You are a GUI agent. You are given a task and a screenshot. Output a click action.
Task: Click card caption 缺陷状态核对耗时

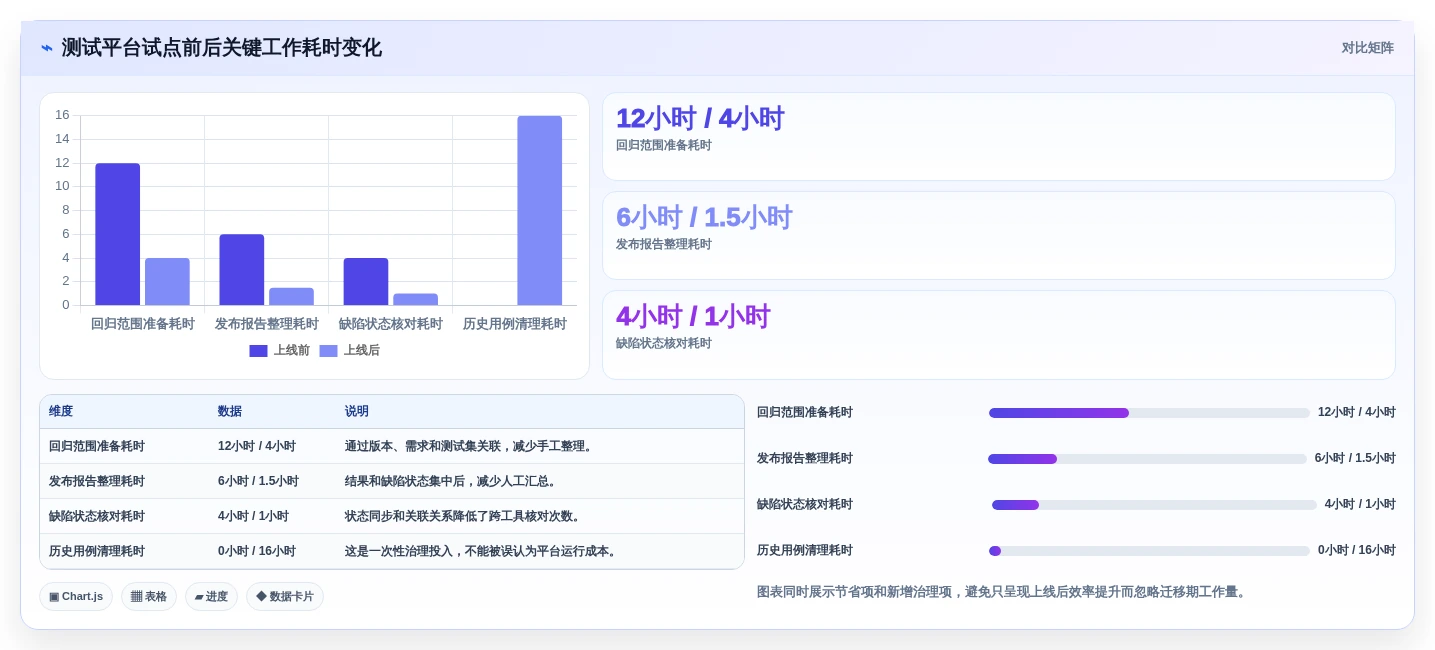pyautogui.click(x=664, y=343)
